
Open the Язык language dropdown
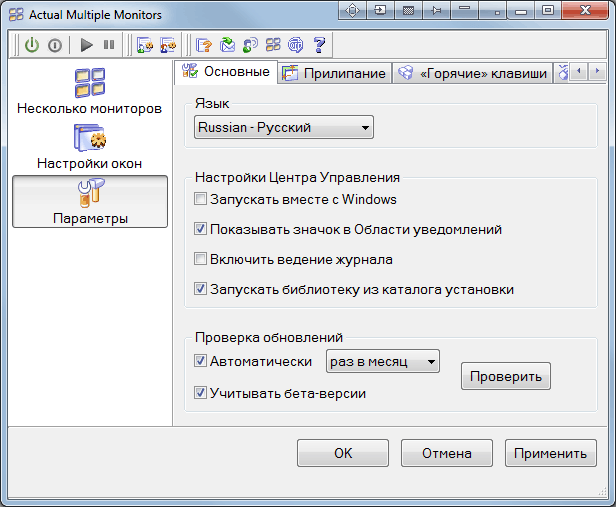tap(284, 127)
